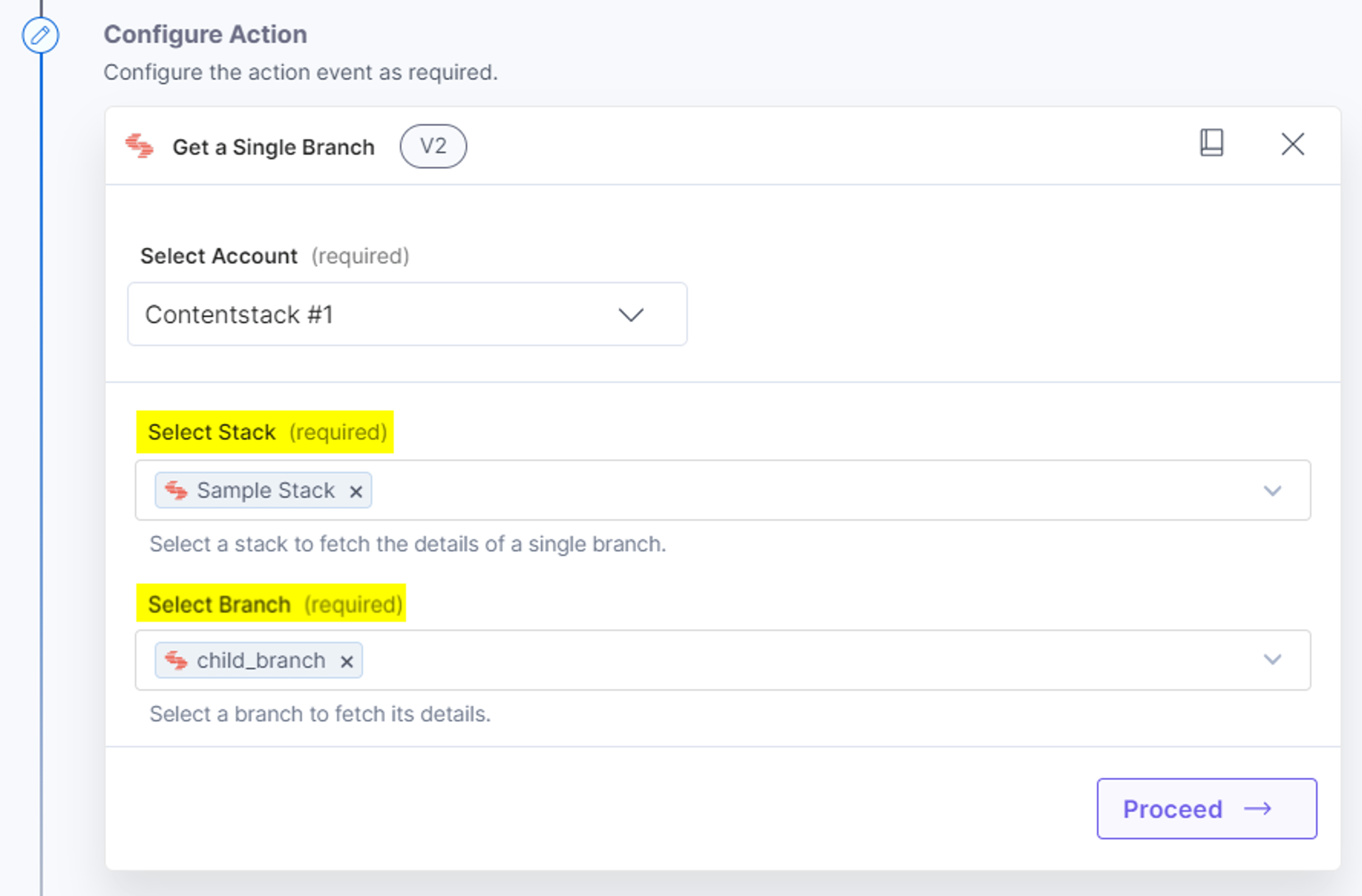Click 'Configure the action event as required' text
This screenshot has width=1362, height=896.
[300, 72]
